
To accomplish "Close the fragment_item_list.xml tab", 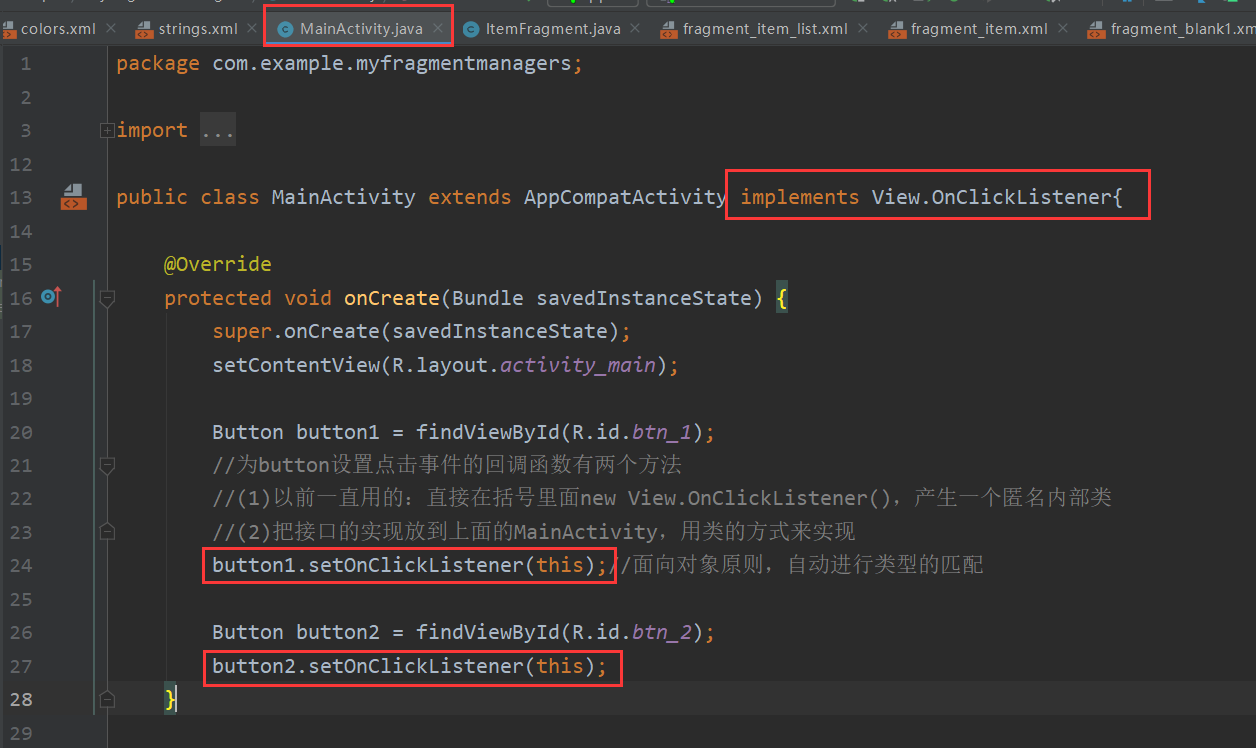I will tap(862, 29).
